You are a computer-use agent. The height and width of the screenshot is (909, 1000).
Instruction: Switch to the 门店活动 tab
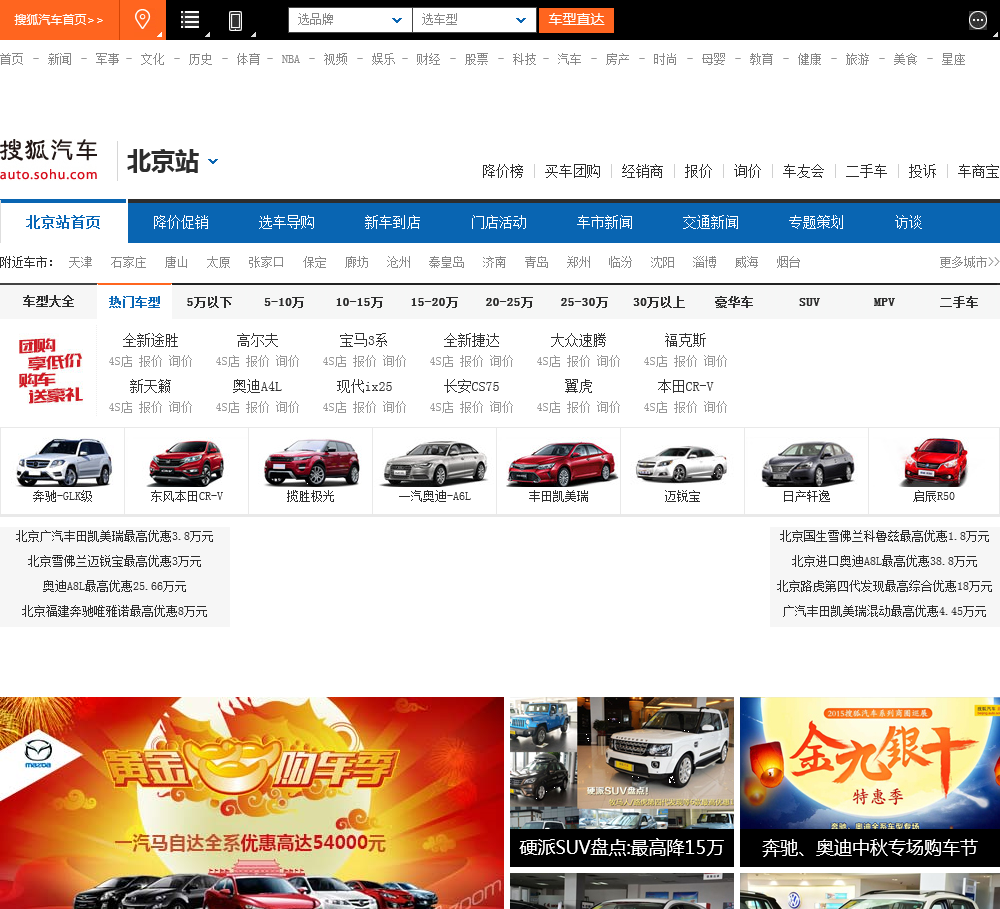click(x=499, y=223)
